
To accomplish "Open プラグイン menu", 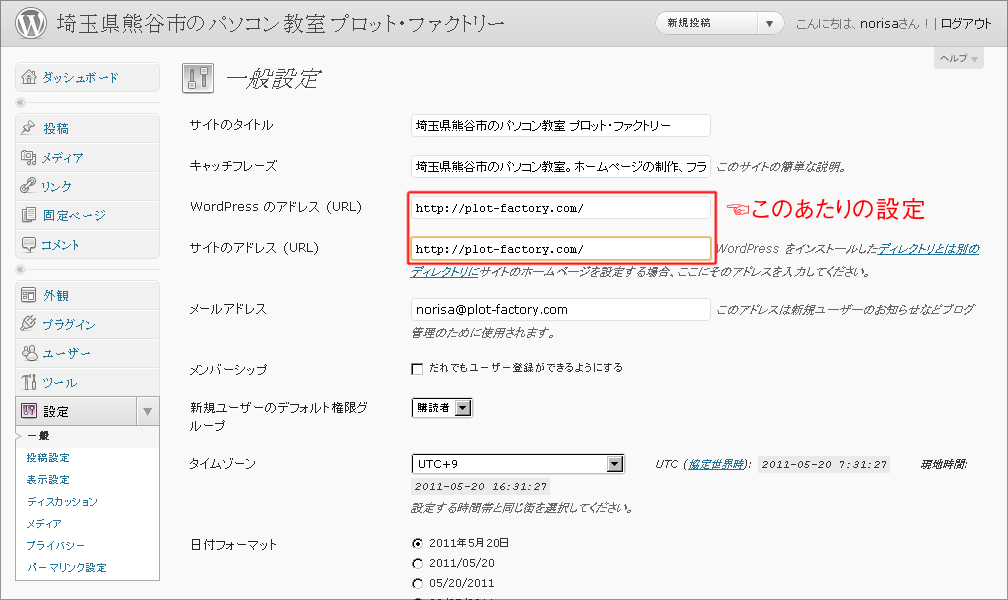I will point(69,325).
